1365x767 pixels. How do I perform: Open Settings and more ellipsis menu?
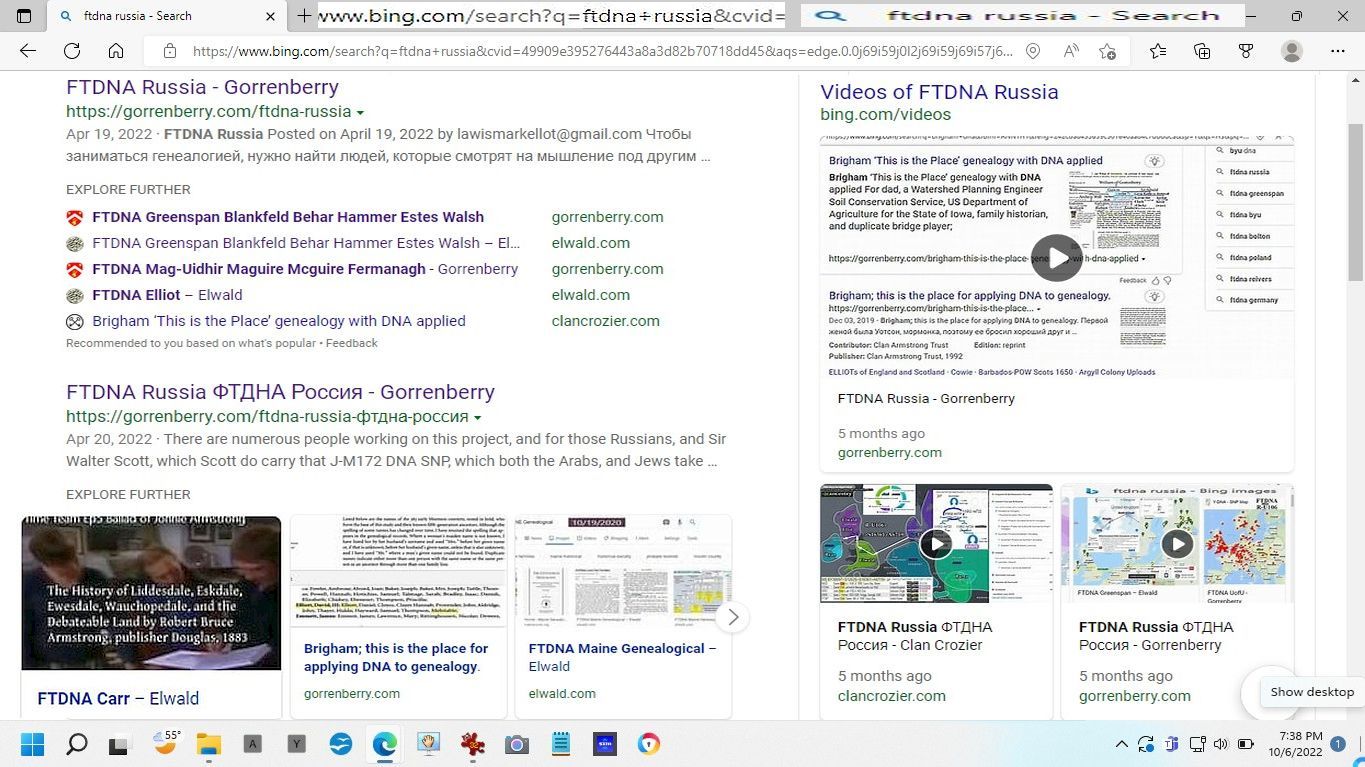tap(1338, 51)
